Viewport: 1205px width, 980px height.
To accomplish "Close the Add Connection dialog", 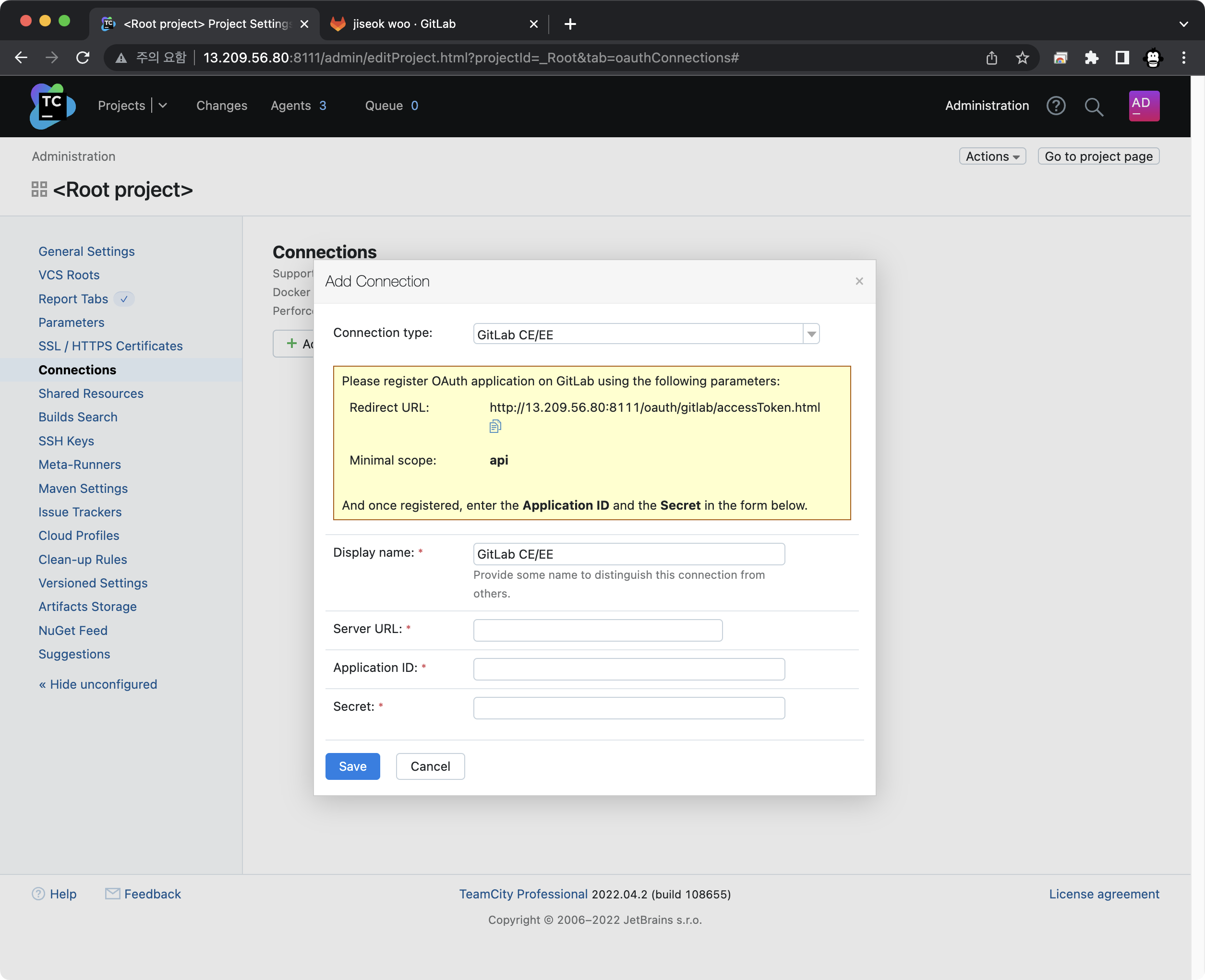I will 859,281.
